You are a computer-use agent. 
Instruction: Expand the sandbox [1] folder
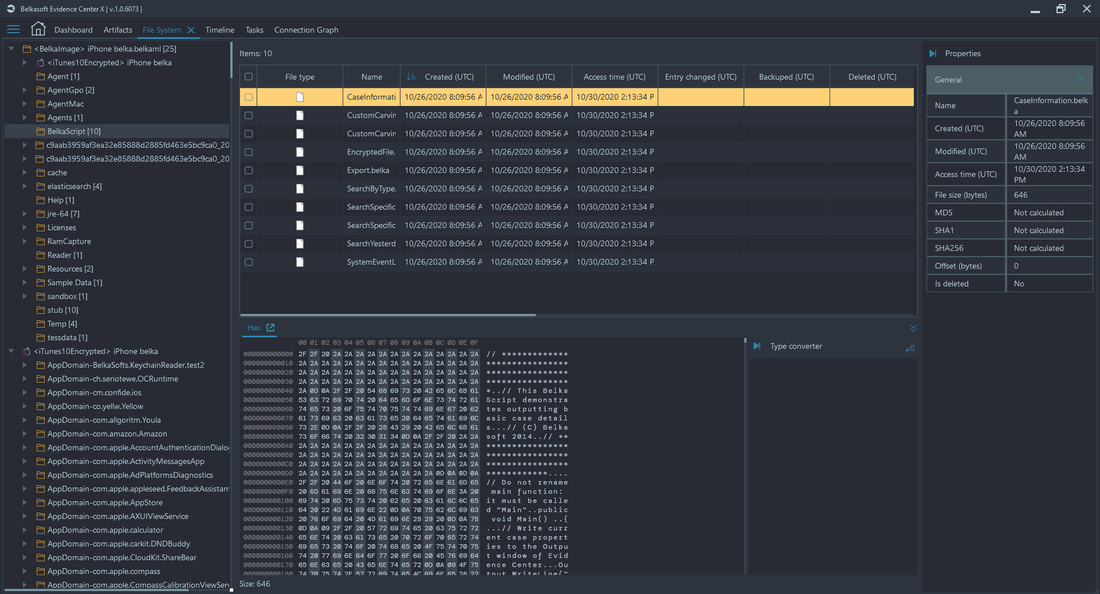tap(25, 296)
